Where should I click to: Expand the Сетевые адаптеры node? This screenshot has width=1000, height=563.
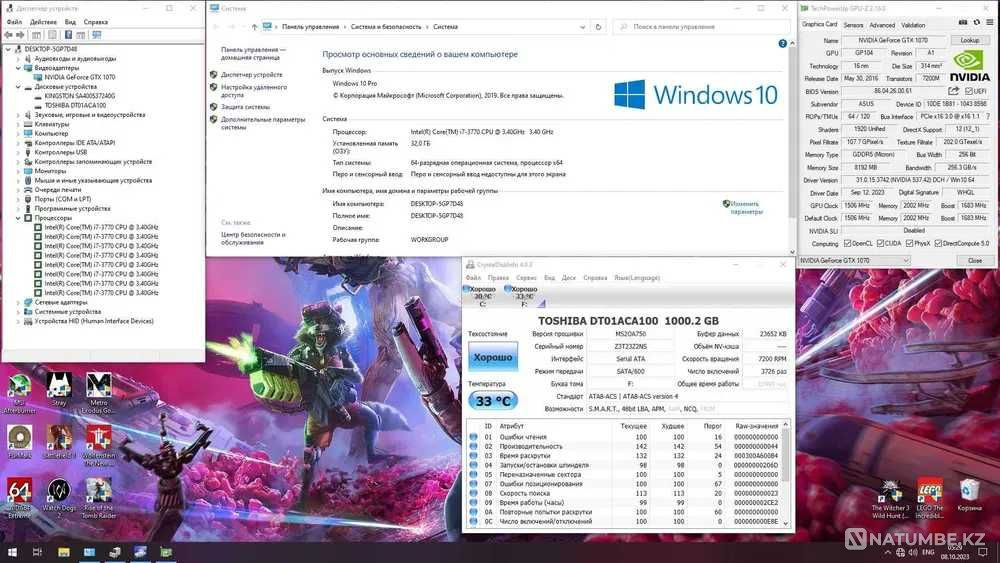(x=18, y=302)
